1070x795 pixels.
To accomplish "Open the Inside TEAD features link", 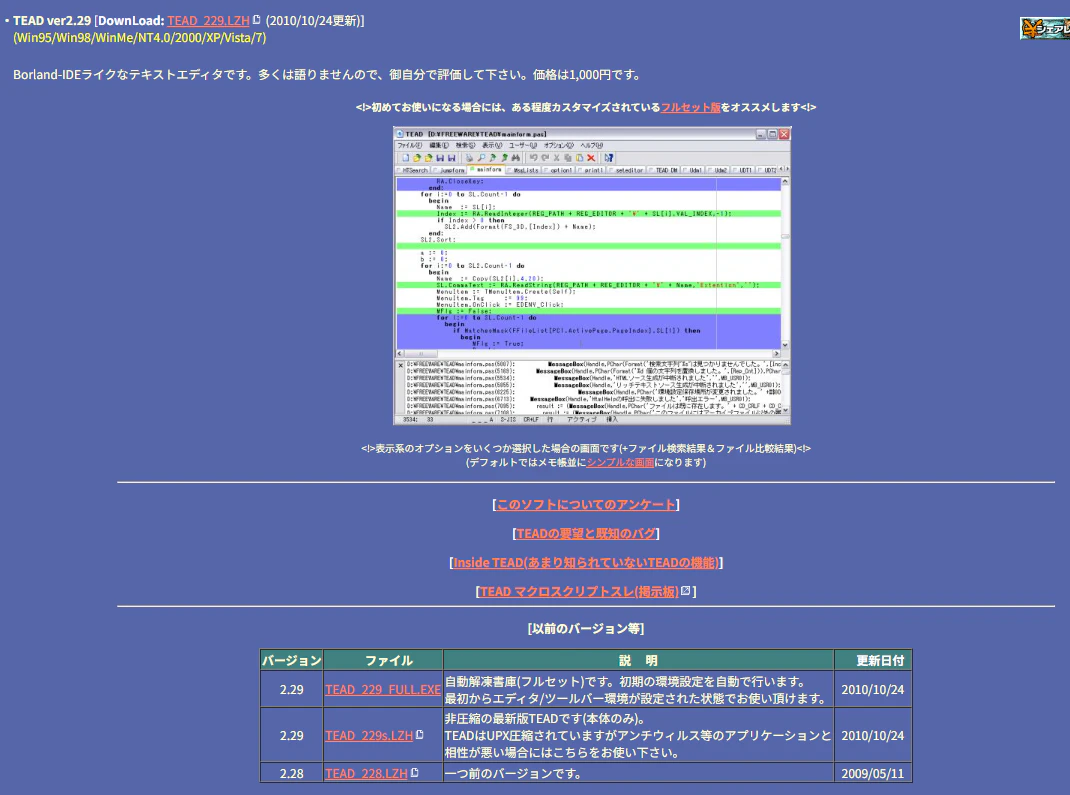I will [x=585, y=562].
